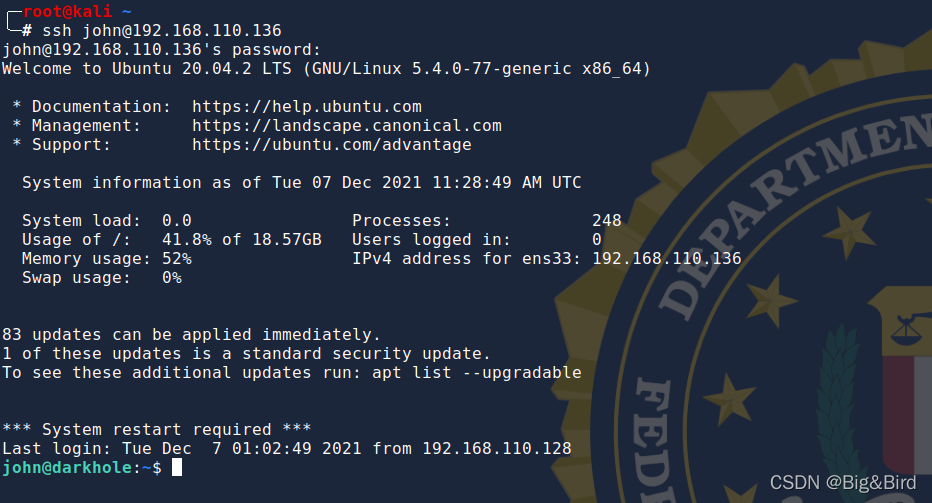Click the gold star above the scales emblem
The width and height of the screenshot is (932, 503).
click(851, 228)
